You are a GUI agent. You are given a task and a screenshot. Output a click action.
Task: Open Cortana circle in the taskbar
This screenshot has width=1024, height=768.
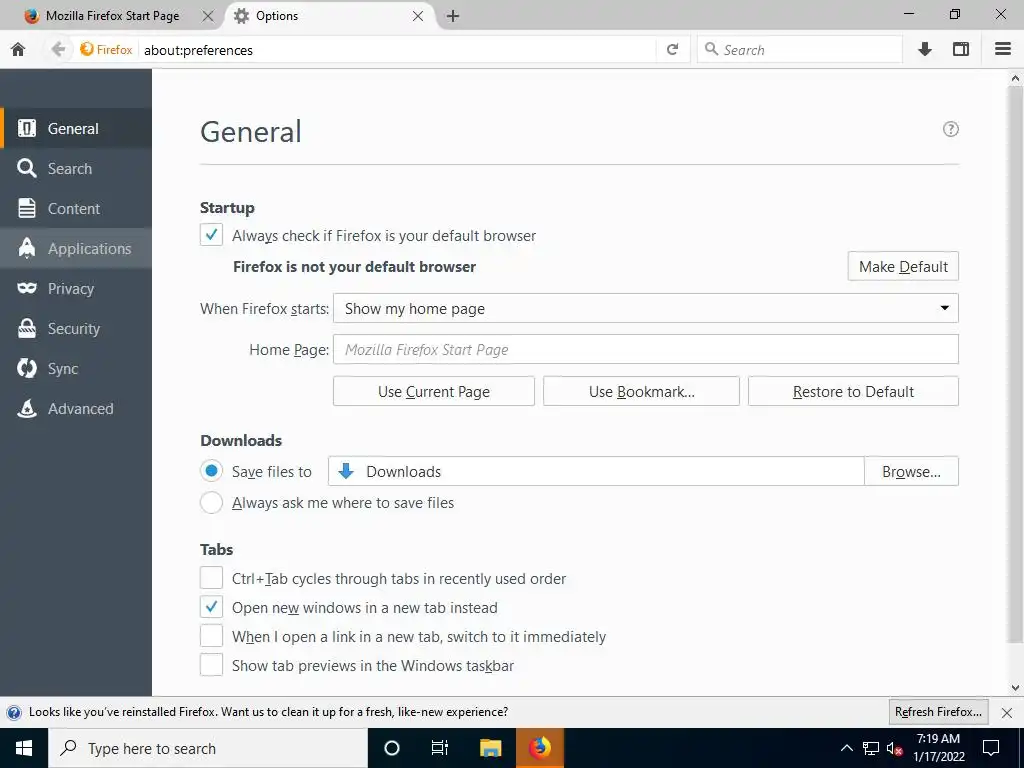pos(391,748)
